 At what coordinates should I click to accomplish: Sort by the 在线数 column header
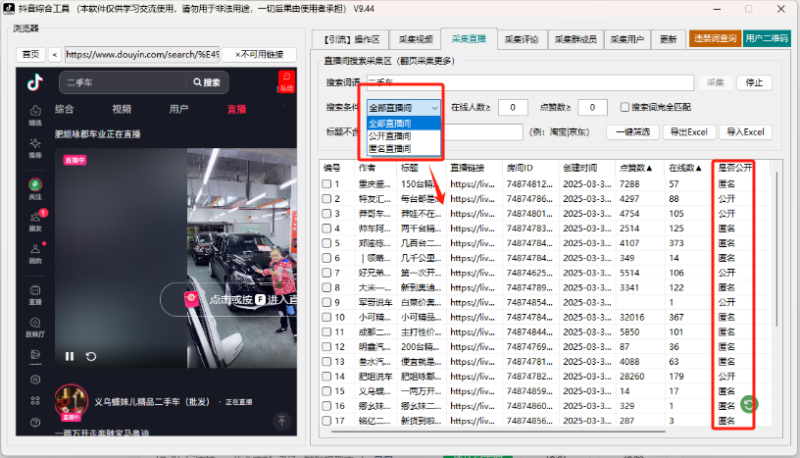coord(685,168)
